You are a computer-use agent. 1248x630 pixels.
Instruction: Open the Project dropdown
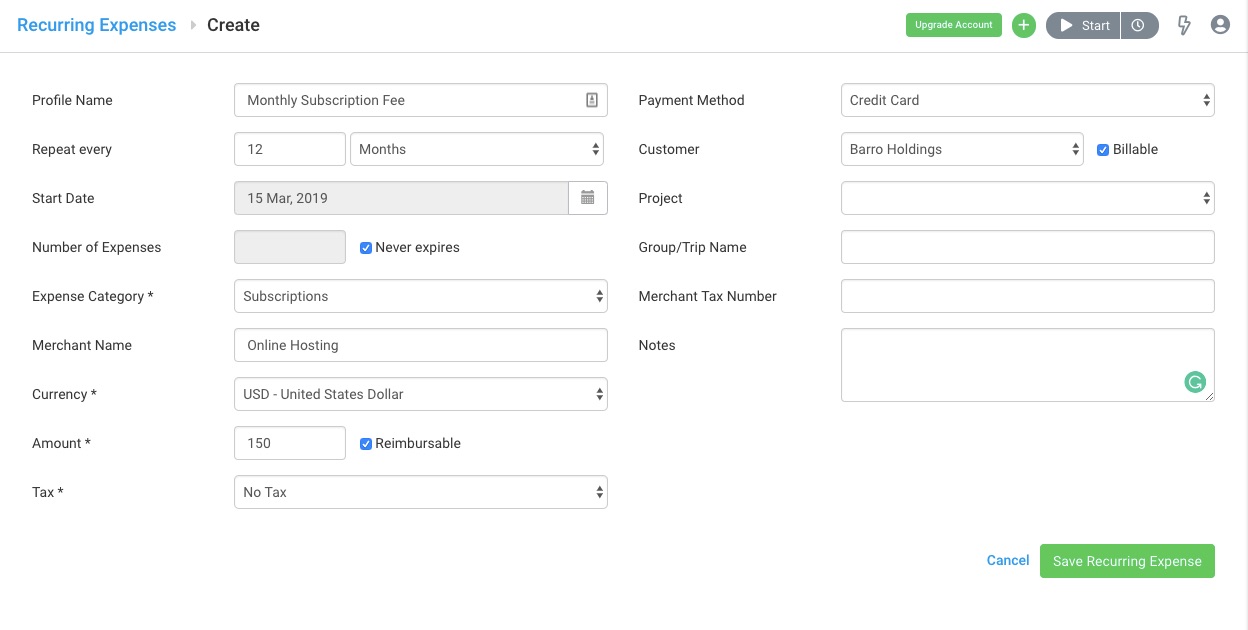[x=1028, y=198]
